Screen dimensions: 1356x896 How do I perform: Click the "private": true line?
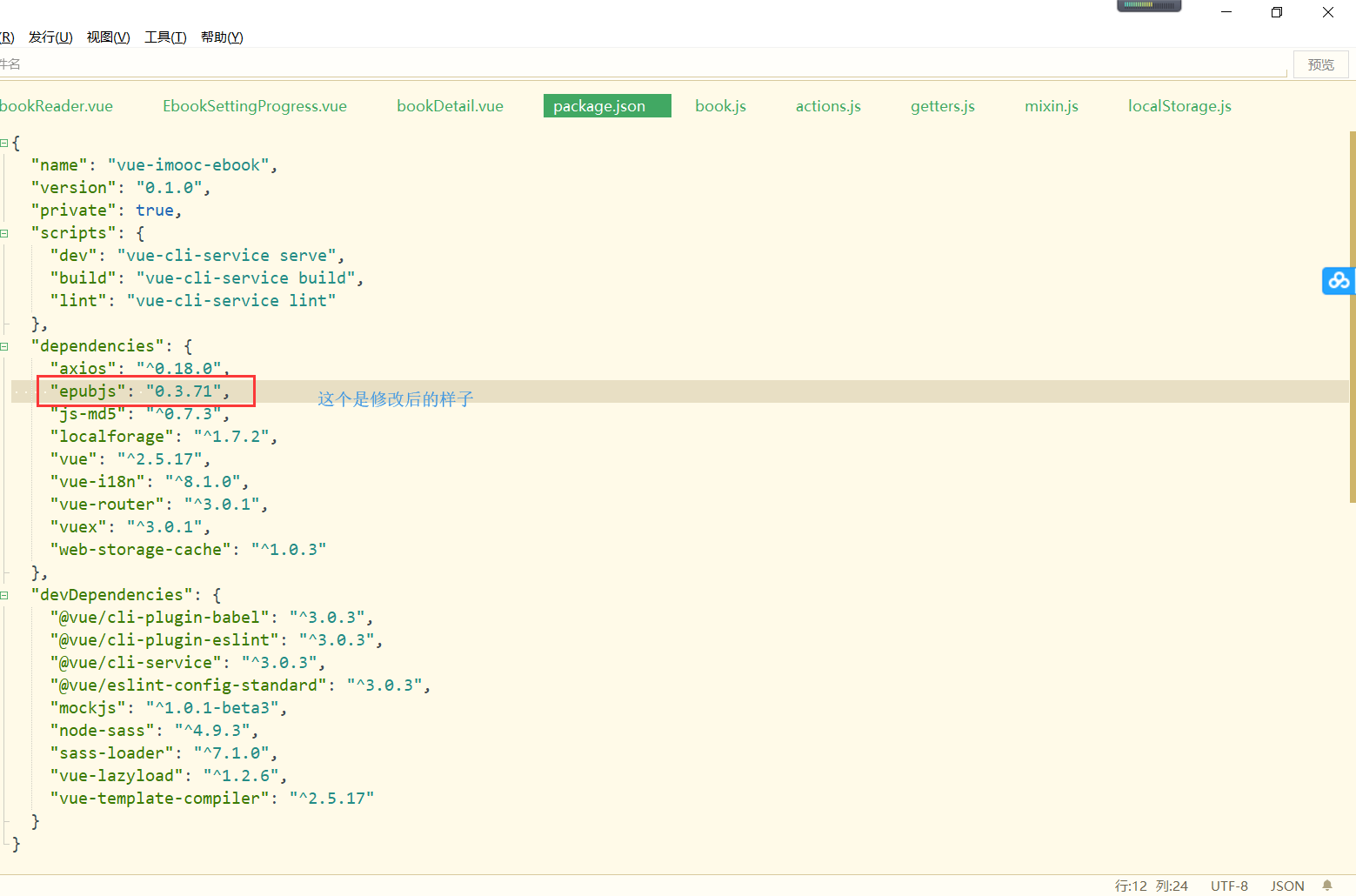[106, 211]
